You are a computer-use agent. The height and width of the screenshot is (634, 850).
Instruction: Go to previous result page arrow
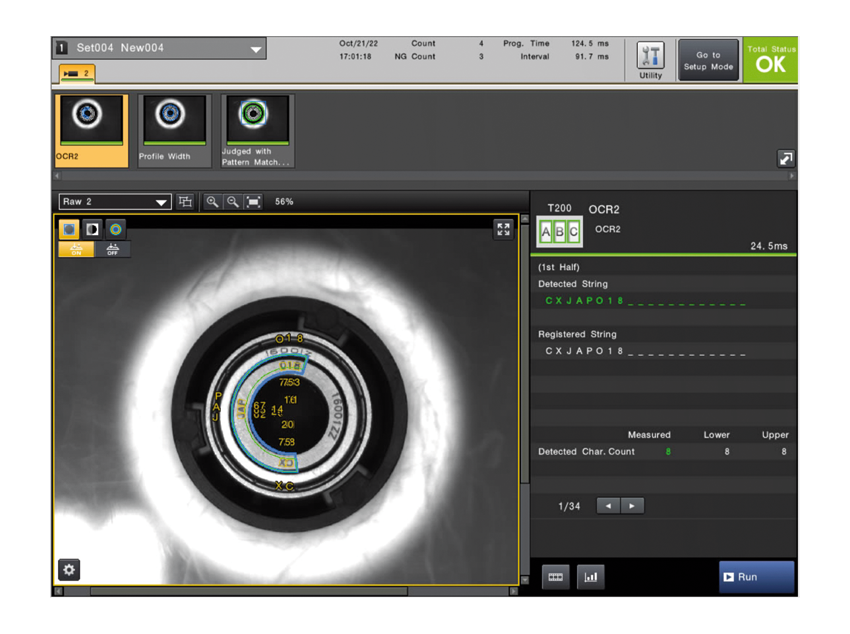(608, 506)
